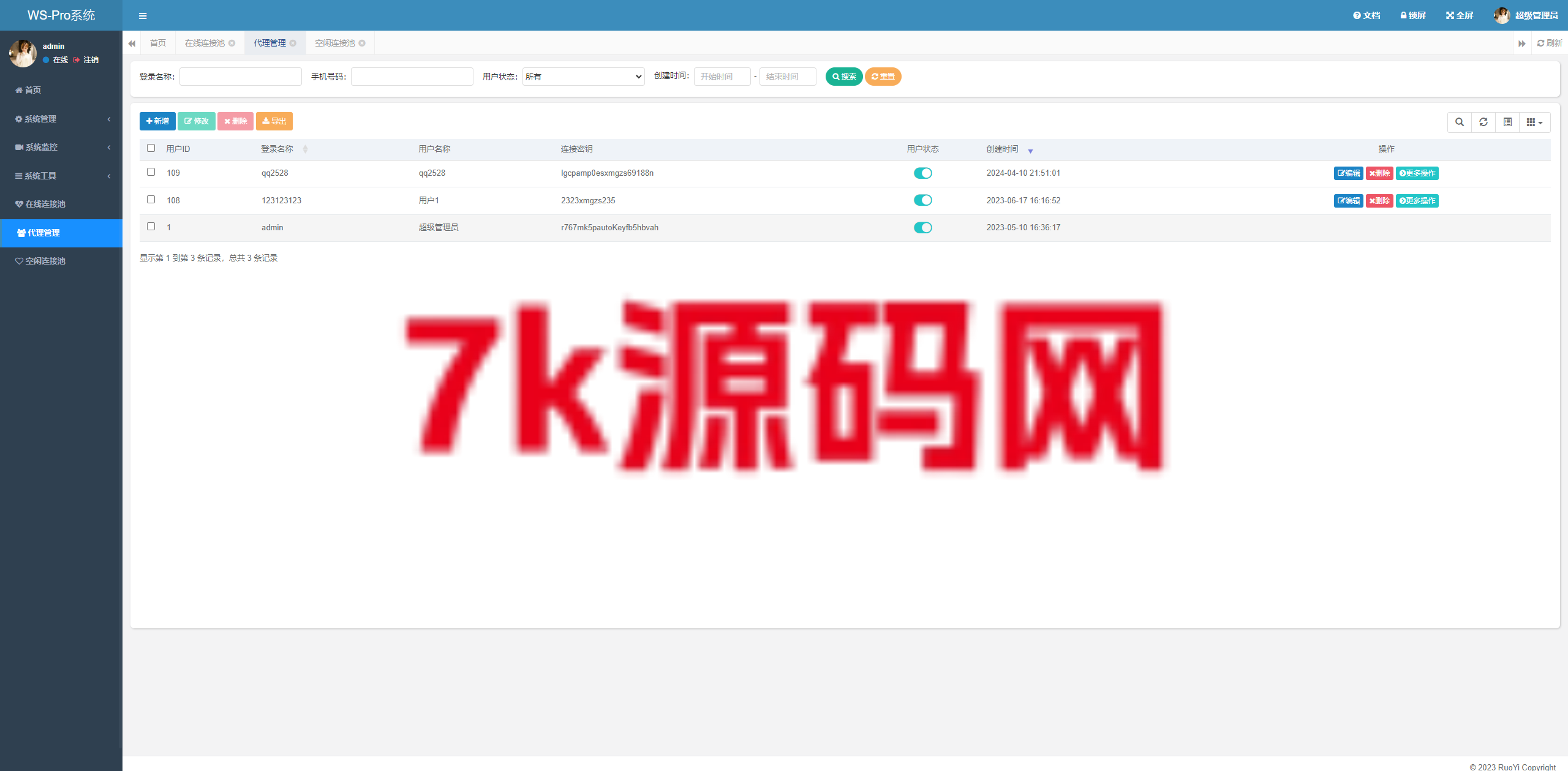The image size is (1568, 771).
Task: Click 编辑 for user qq2528
Action: click(x=1349, y=173)
